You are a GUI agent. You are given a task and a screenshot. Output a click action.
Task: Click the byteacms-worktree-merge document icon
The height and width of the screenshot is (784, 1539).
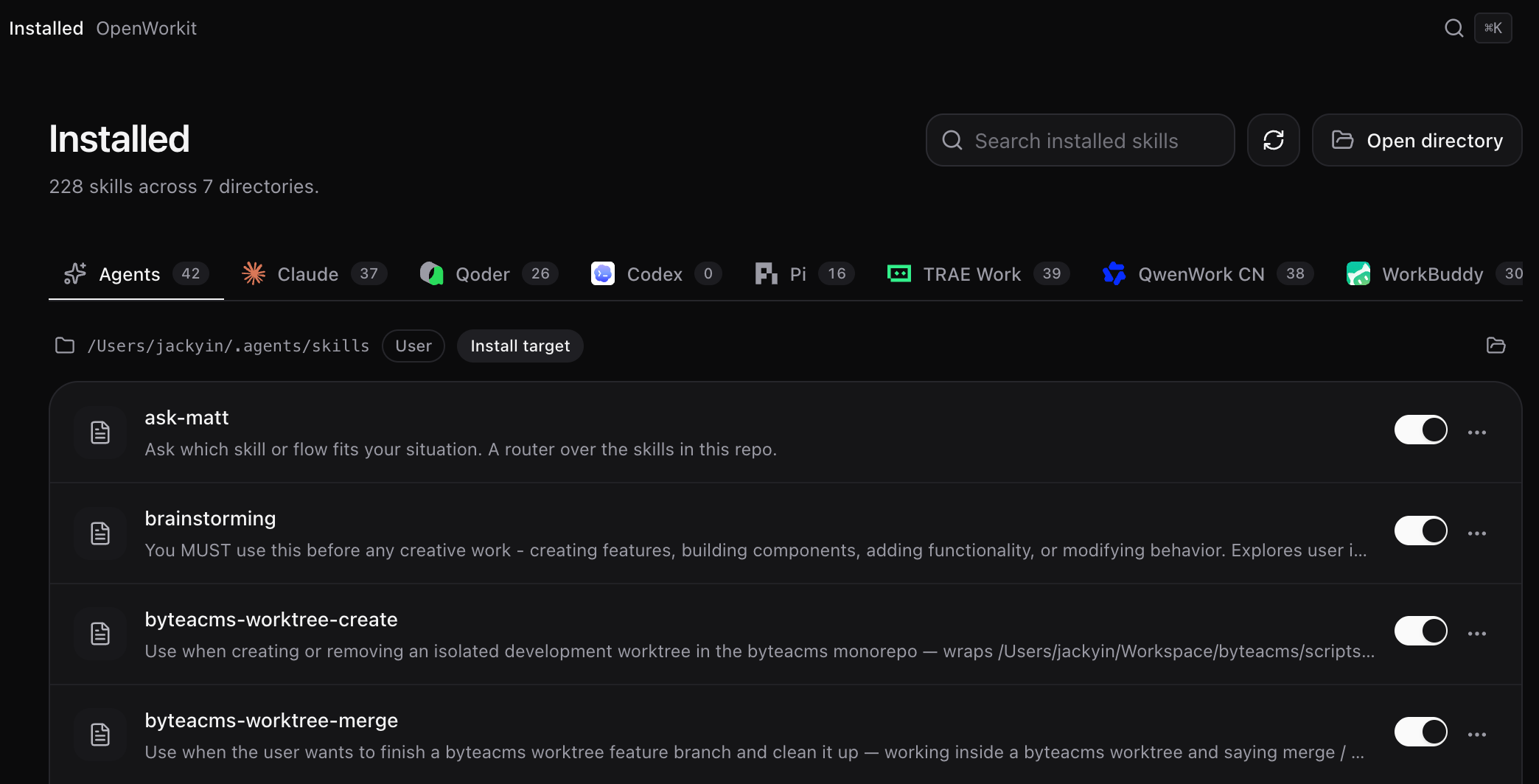100,735
